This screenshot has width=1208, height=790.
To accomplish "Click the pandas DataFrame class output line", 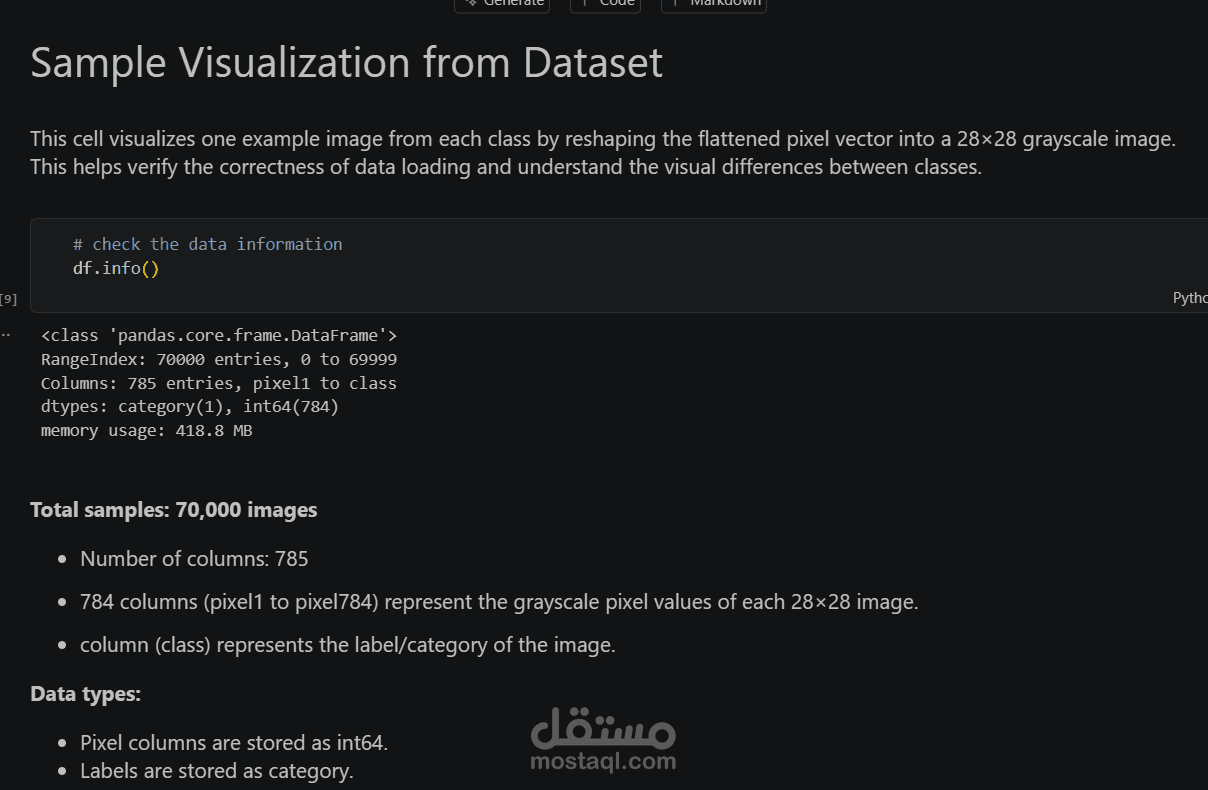I will [219, 335].
